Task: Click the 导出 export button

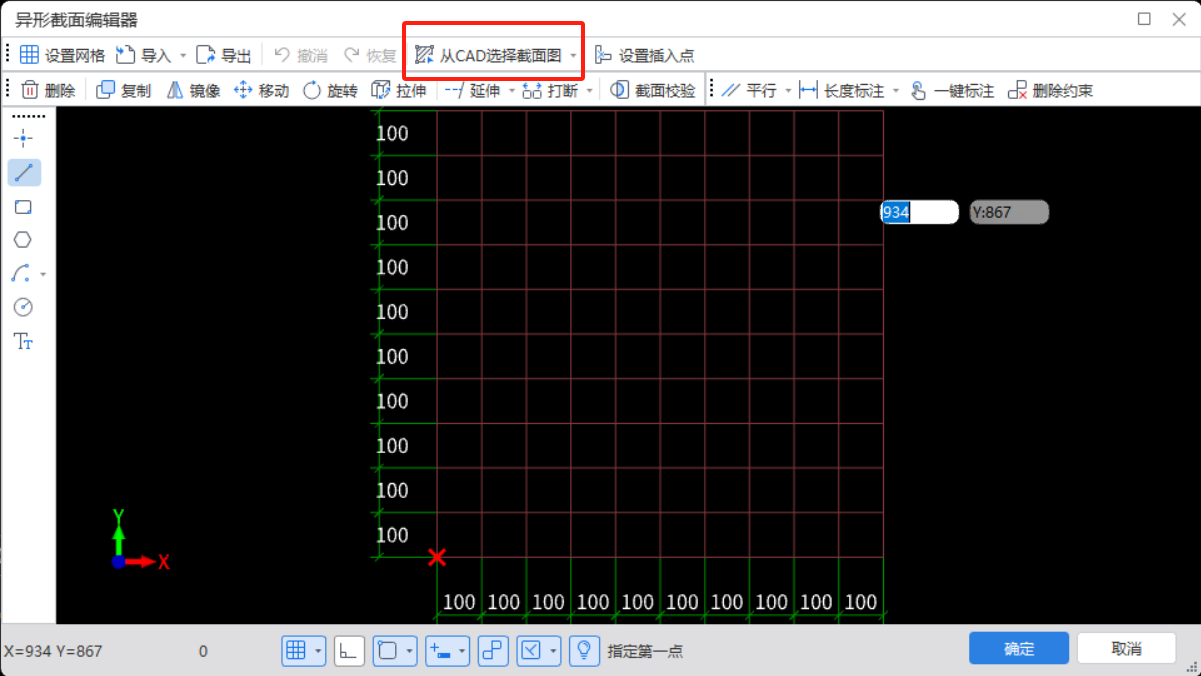Action: click(x=224, y=55)
